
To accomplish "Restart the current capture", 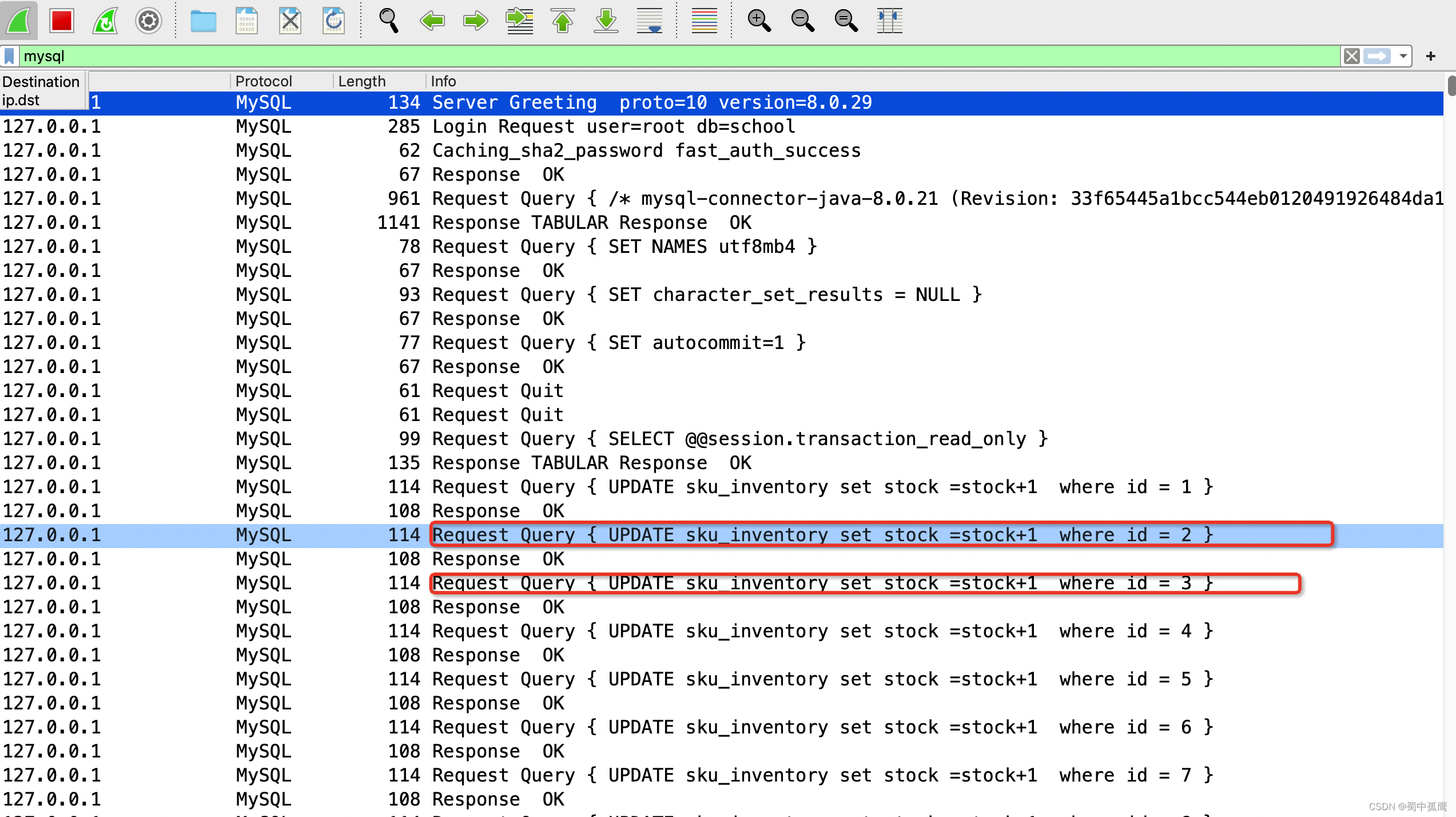I will (x=105, y=21).
